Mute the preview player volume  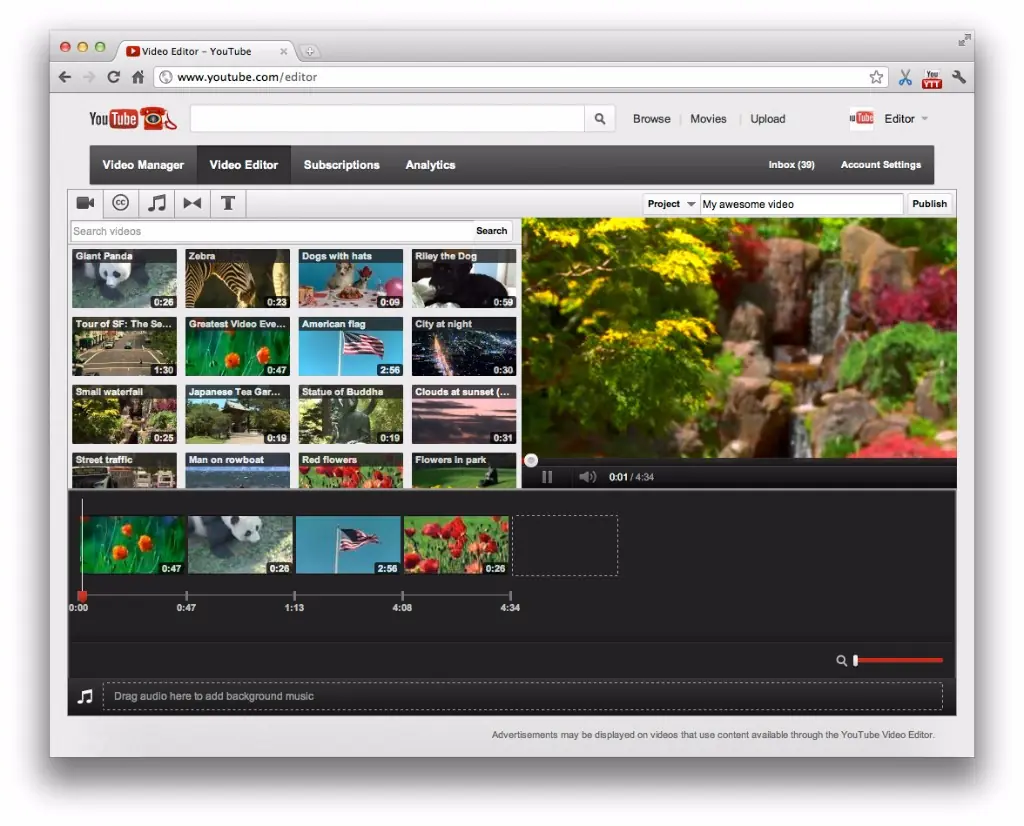pyautogui.click(x=587, y=477)
